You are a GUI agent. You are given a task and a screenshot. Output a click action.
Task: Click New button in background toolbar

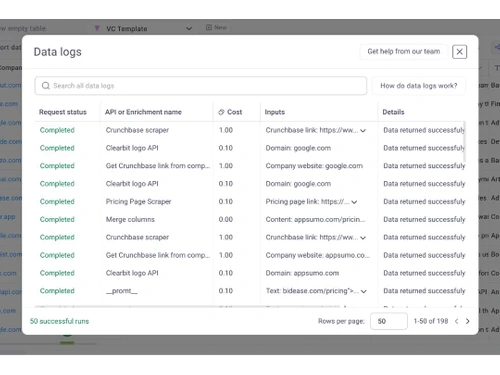[216, 27]
